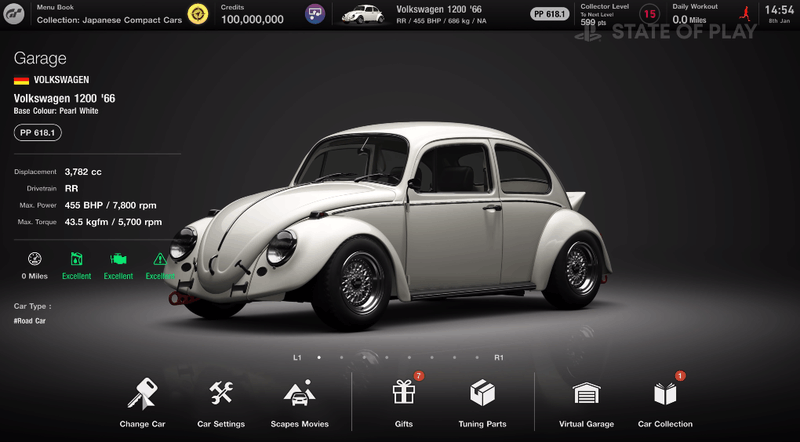Click the purple music playlist icon
The image size is (800, 442).
tap(315, 14)
